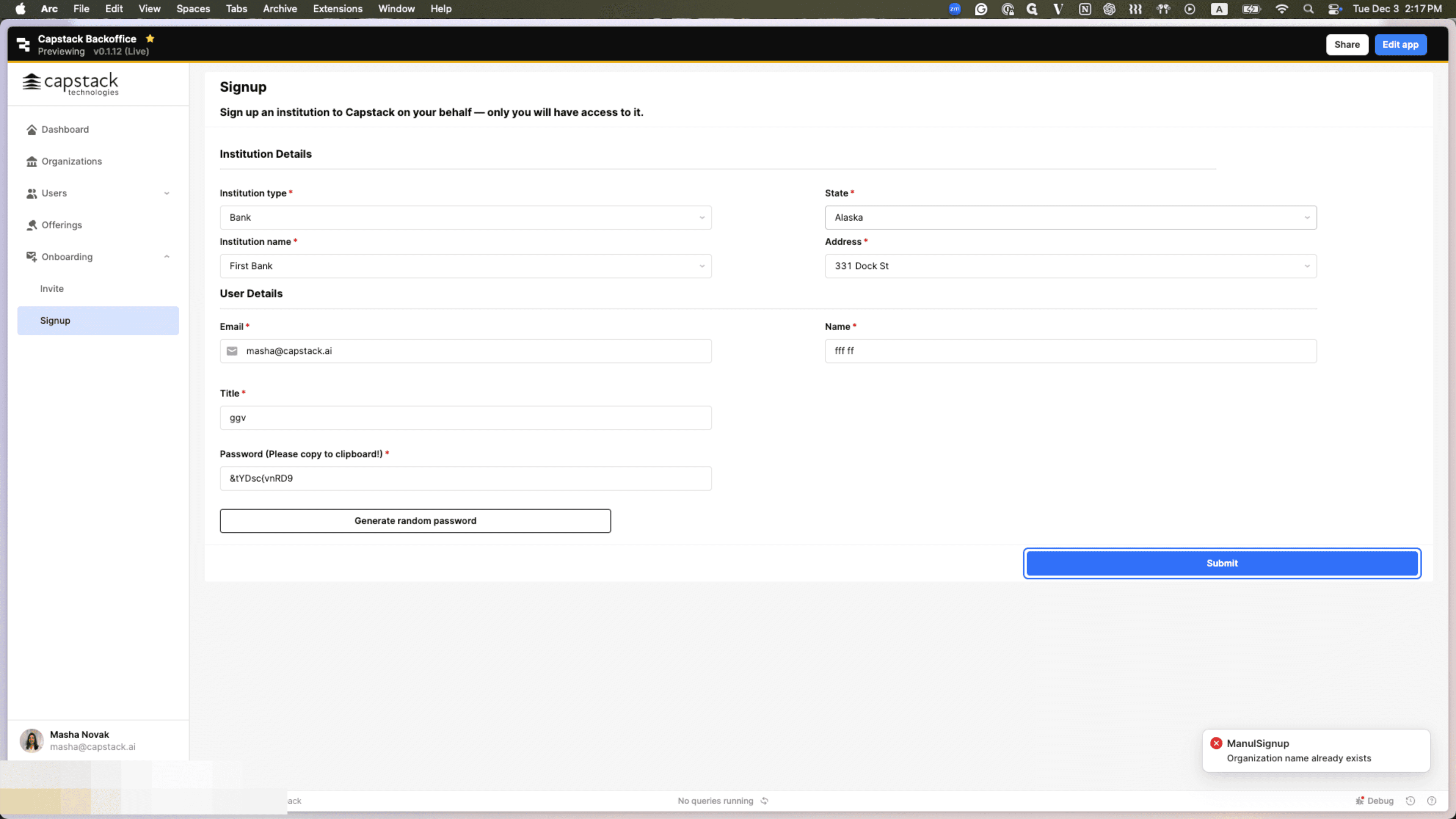Click the Submit button
Viewport: 1456px width, 819px height.
pos(1222,563)
